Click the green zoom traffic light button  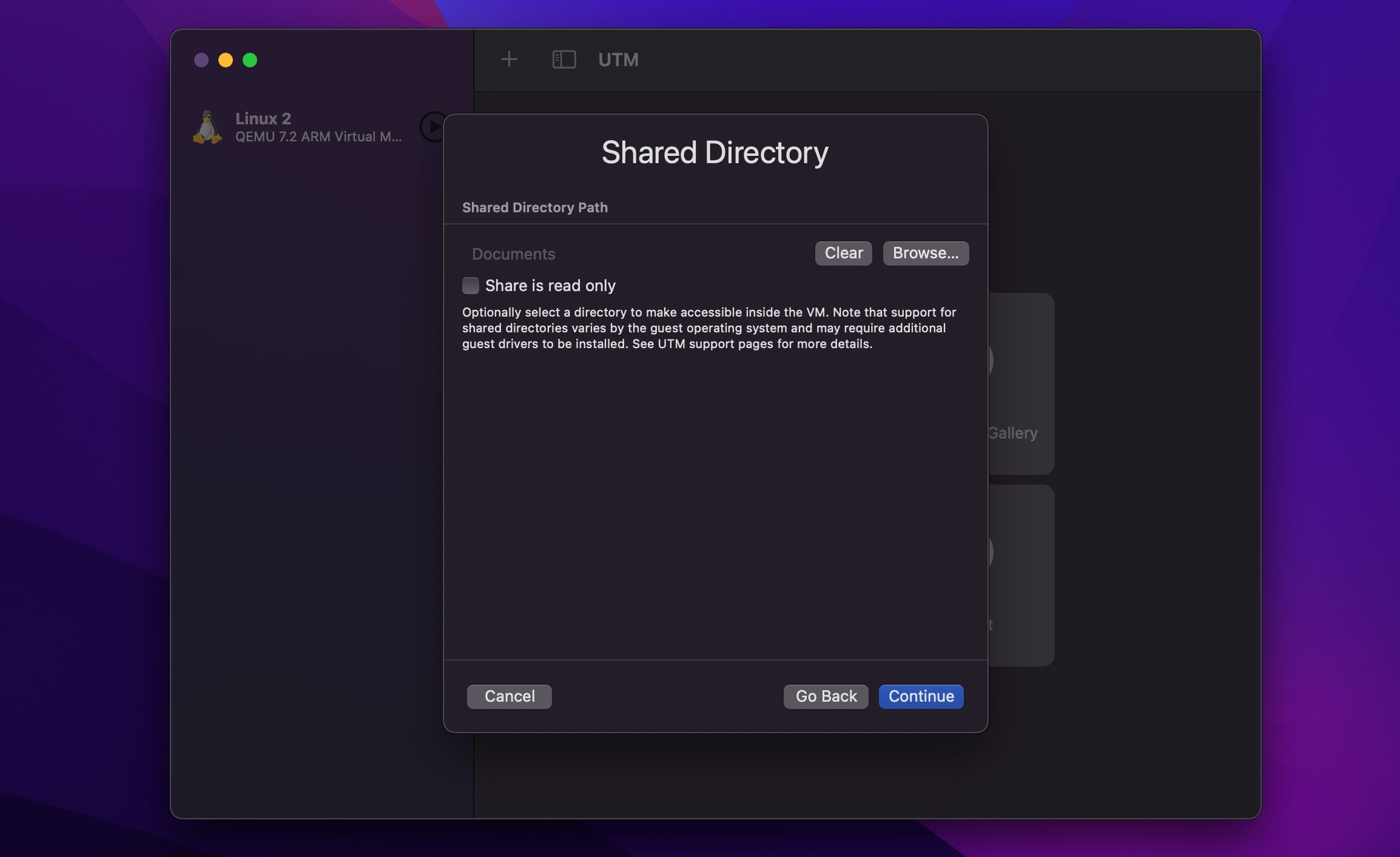[250, 59]
